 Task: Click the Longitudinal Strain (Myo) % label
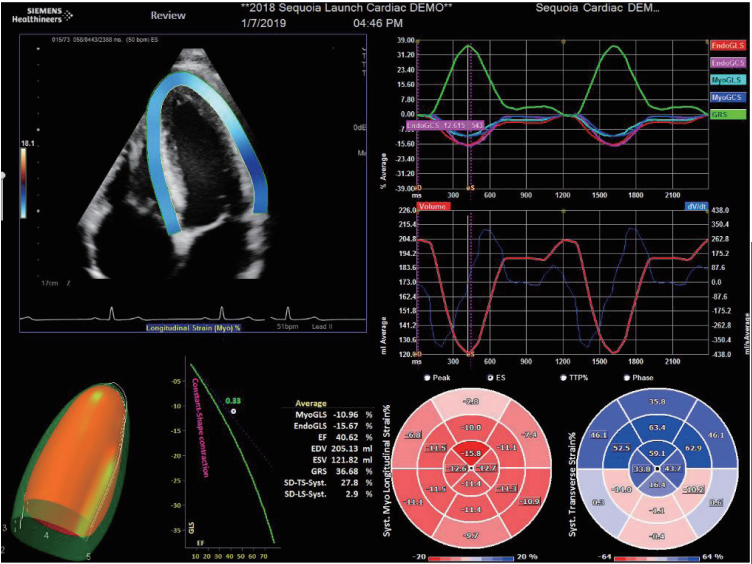[x=193, y=328]
